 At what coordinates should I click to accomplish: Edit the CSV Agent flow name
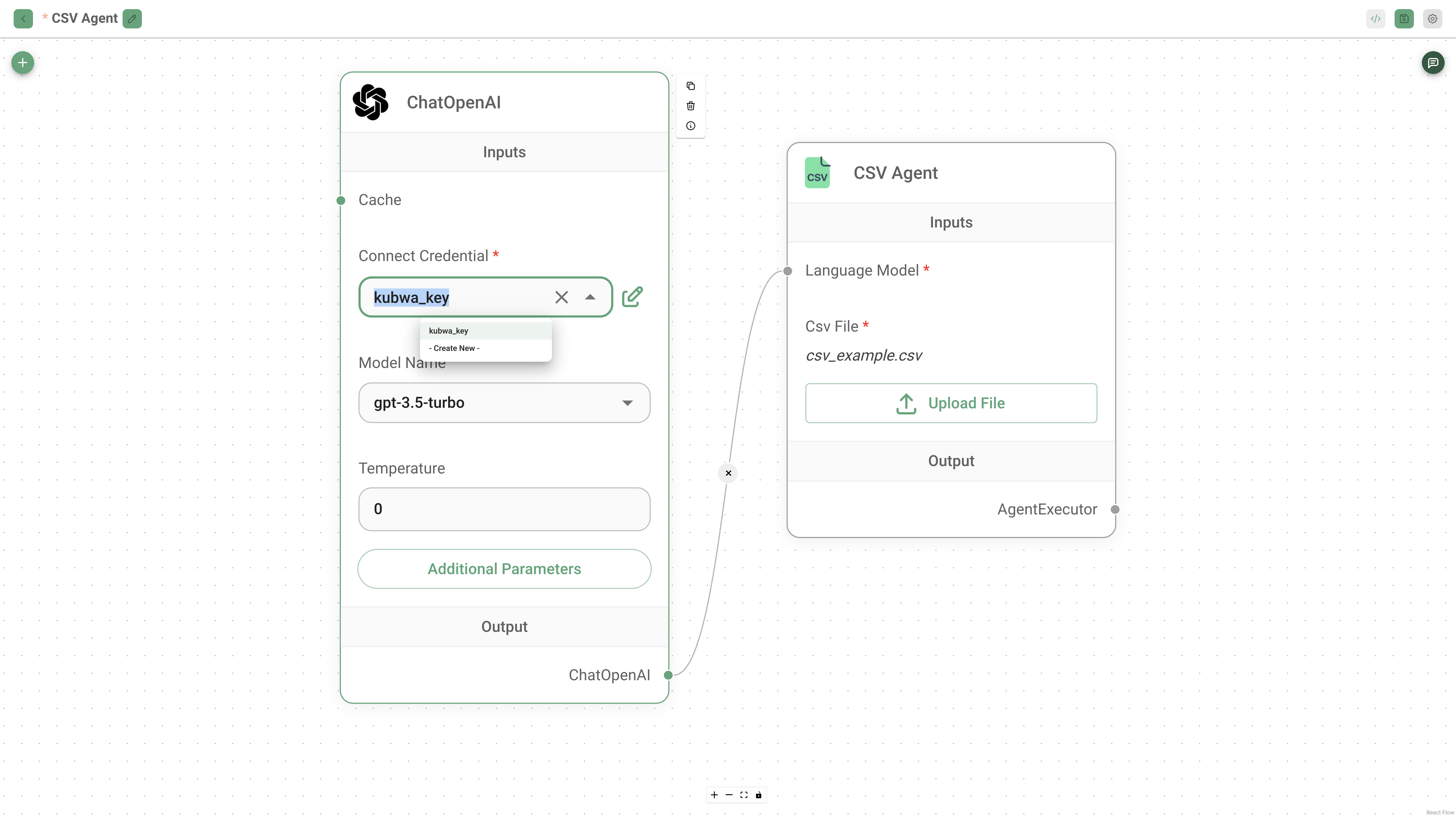(x=132, y=19)
